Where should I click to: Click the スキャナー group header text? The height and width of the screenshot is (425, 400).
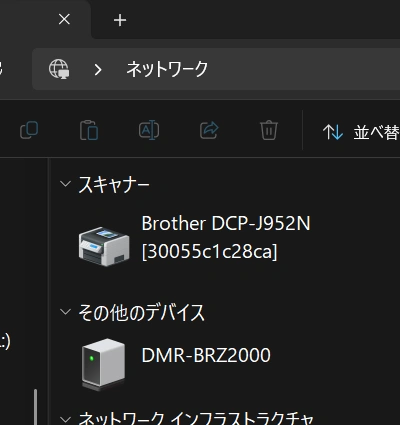click(x=114, y=185)
